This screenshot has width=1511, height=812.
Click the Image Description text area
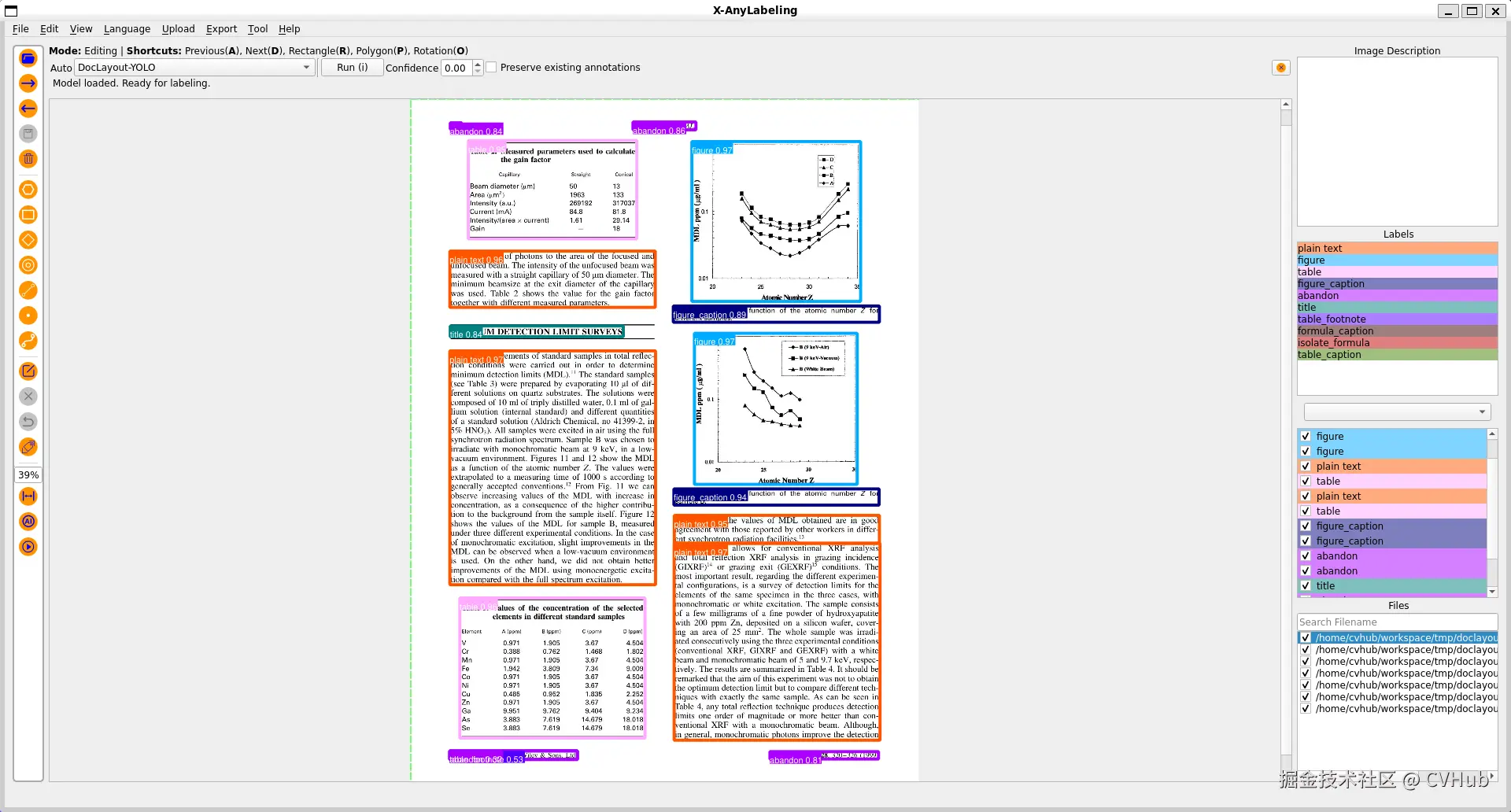pyautogui.click(x=1397, y=142)
